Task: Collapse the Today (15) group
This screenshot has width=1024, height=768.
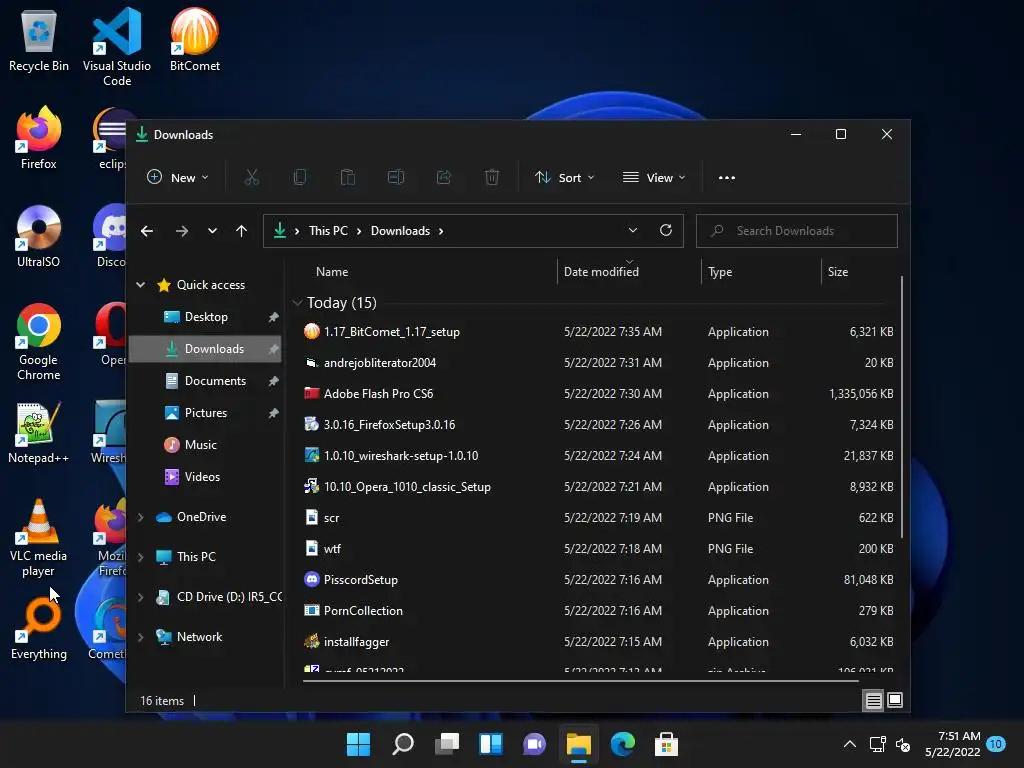Action: click(297, 302)
